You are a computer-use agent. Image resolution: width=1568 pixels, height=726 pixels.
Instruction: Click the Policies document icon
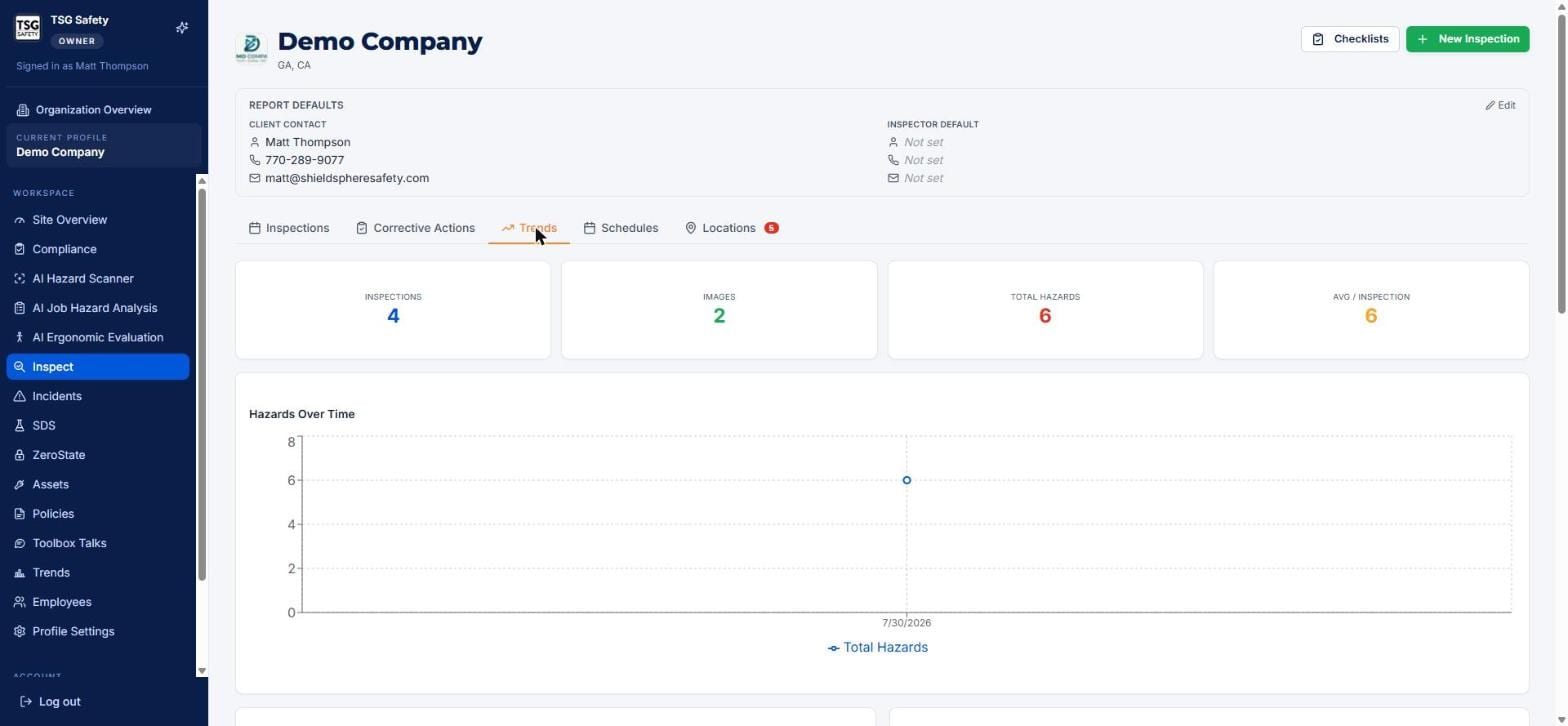tap(19, 514)
